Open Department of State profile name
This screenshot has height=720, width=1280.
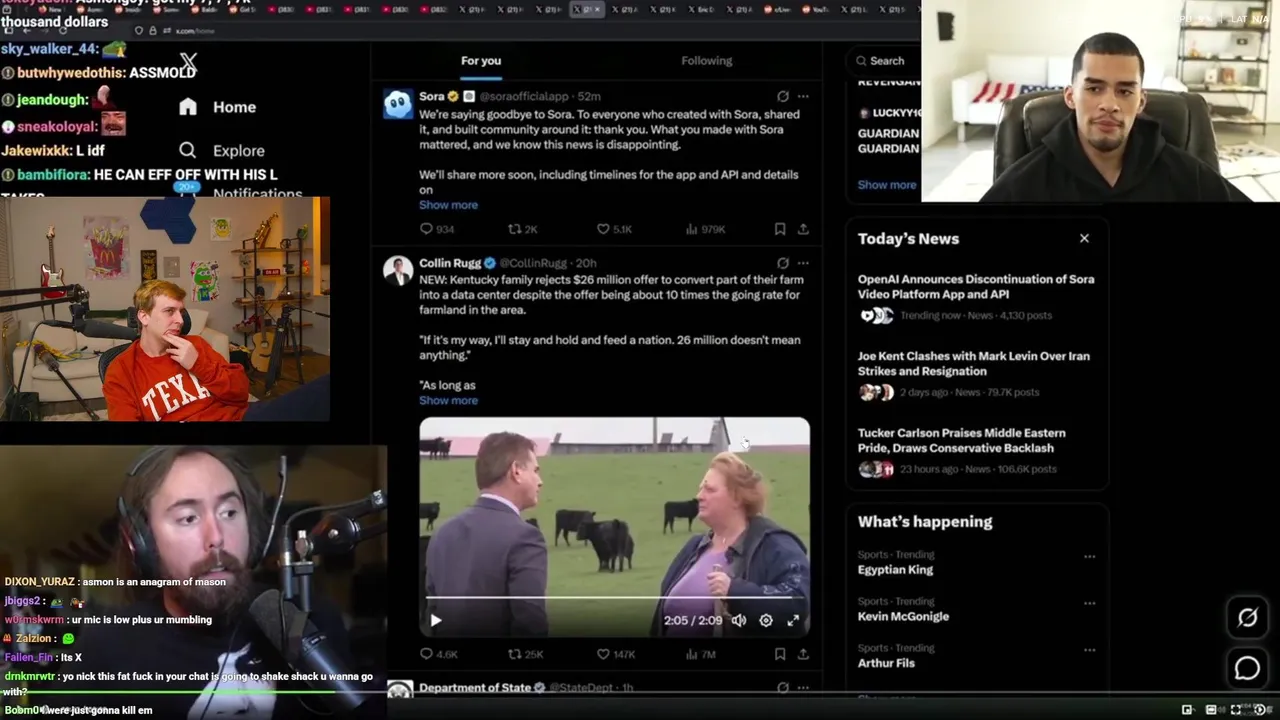coord(474,688)
